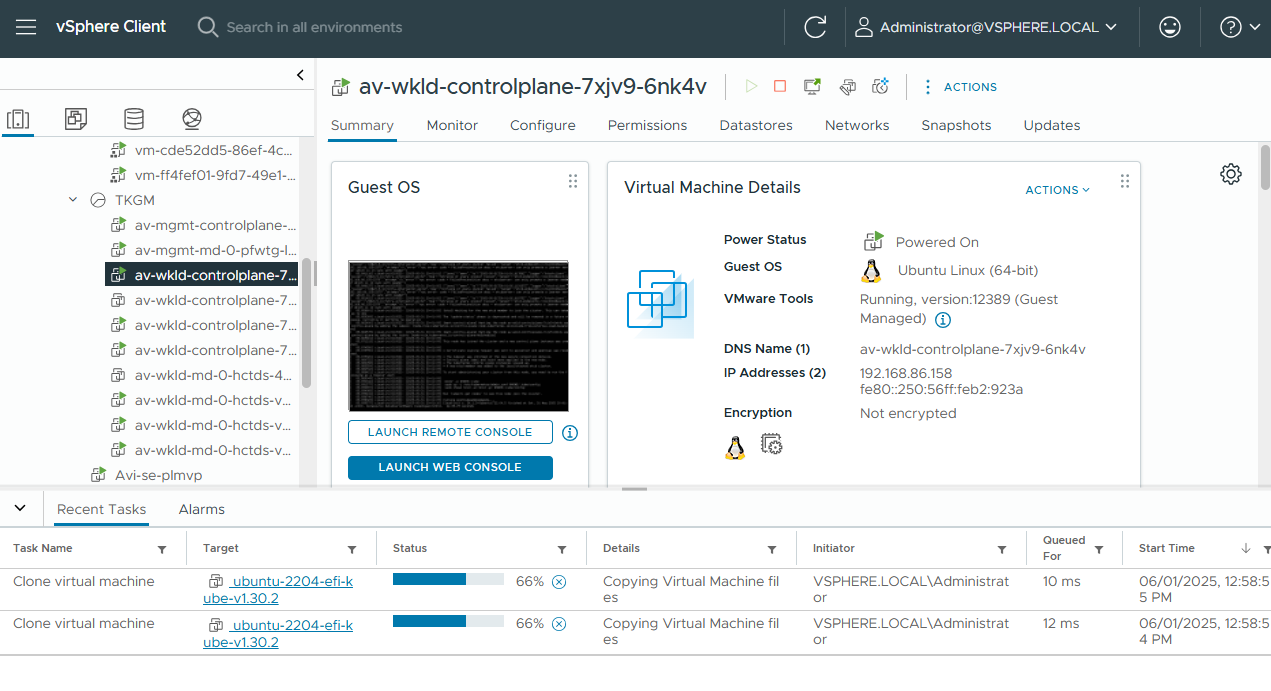The height and width of the screenshot is (691, 1271).
Task: Switch to the Alarms tab
Action: [x=202, y=509]
